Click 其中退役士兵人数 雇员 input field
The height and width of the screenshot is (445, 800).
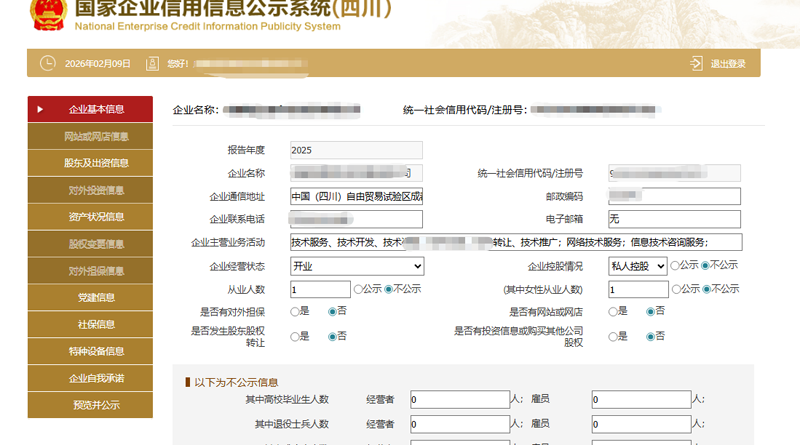[641, 424]
